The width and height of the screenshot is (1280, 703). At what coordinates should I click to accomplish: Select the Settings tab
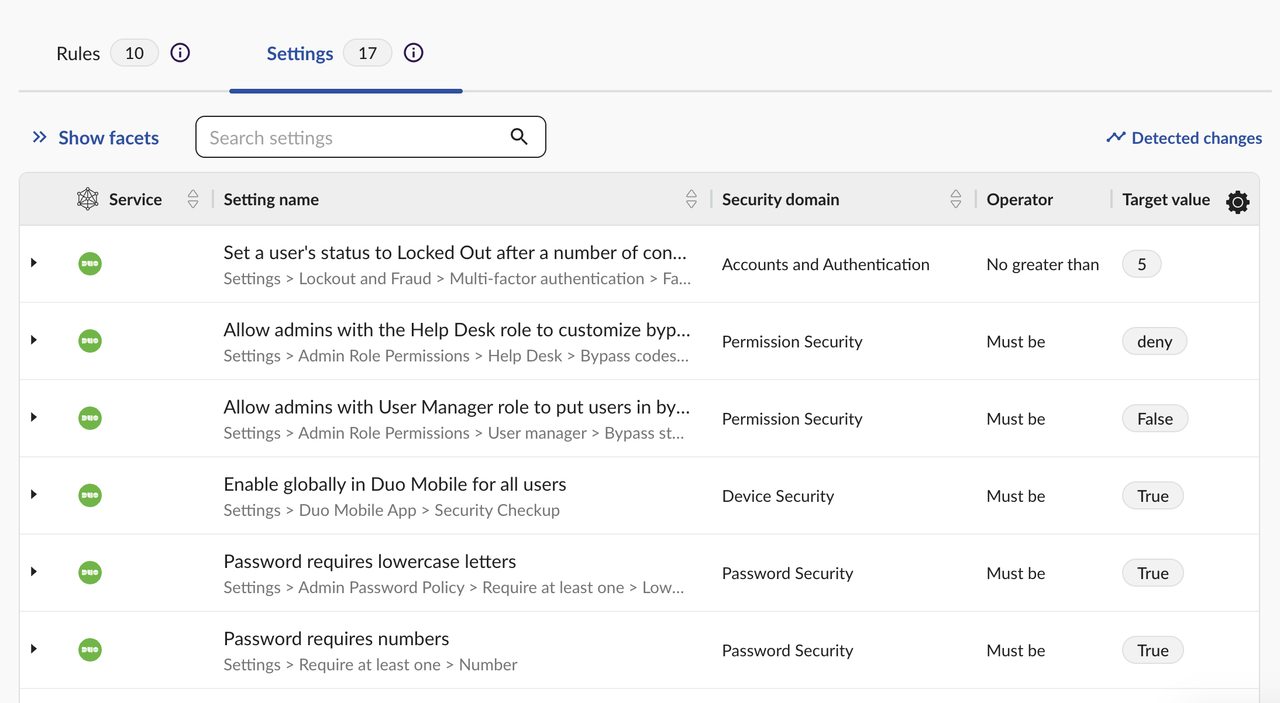299,54
